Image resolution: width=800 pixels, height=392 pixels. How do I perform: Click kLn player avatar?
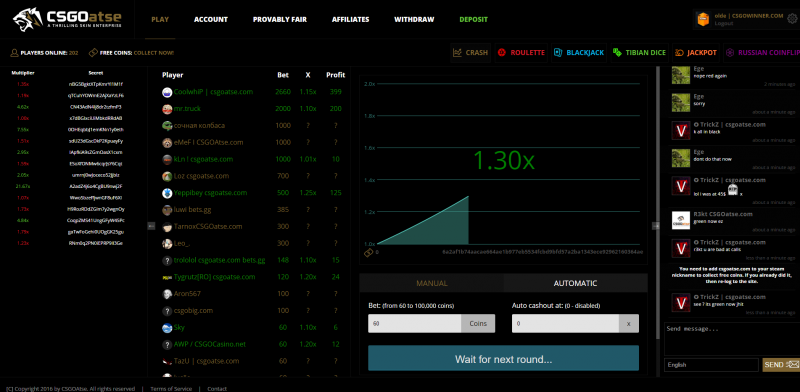coord(167,160)
